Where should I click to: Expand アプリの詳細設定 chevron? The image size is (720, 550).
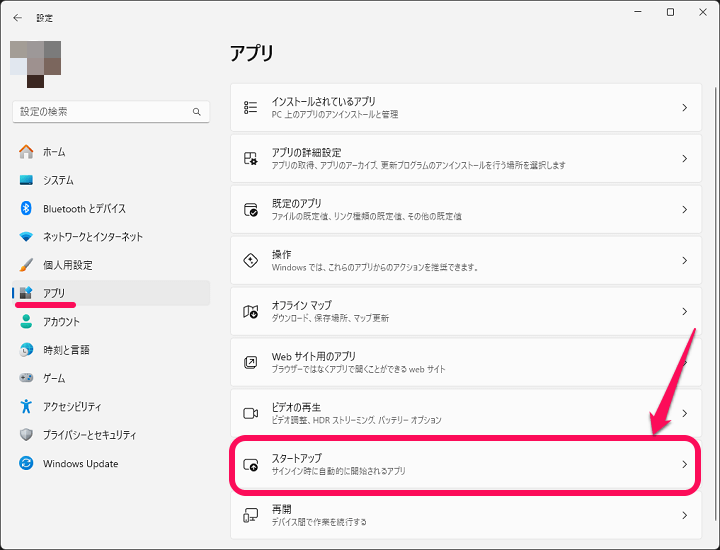click(x=685, y=158)
